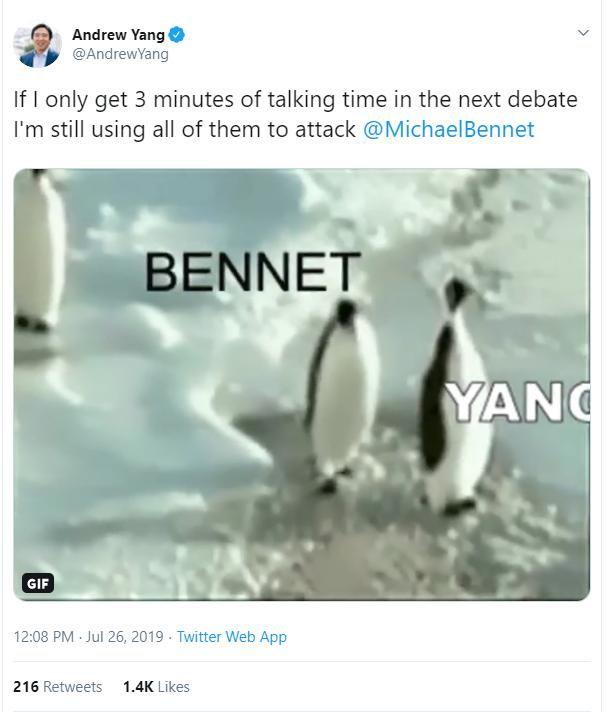
Task: Open Andrew Yang's profile picture
Action: point(37,45)
